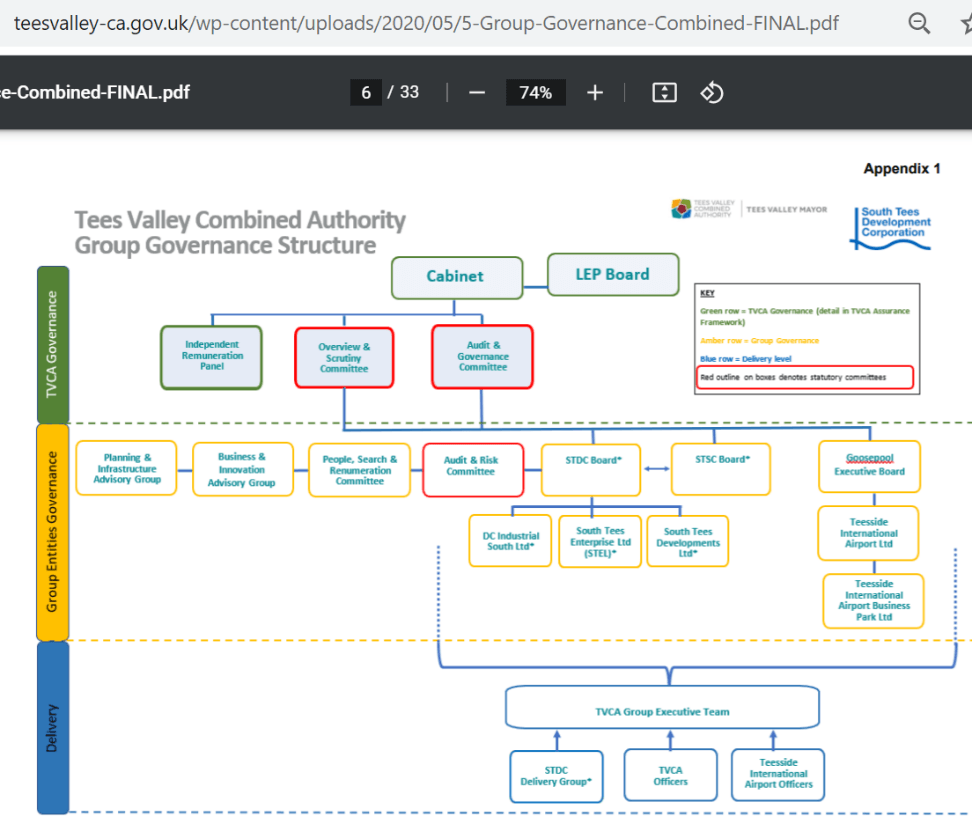Select Overview & Scrutiny Committee box
This screenshot has width=972, height=831.
point(344,358)
